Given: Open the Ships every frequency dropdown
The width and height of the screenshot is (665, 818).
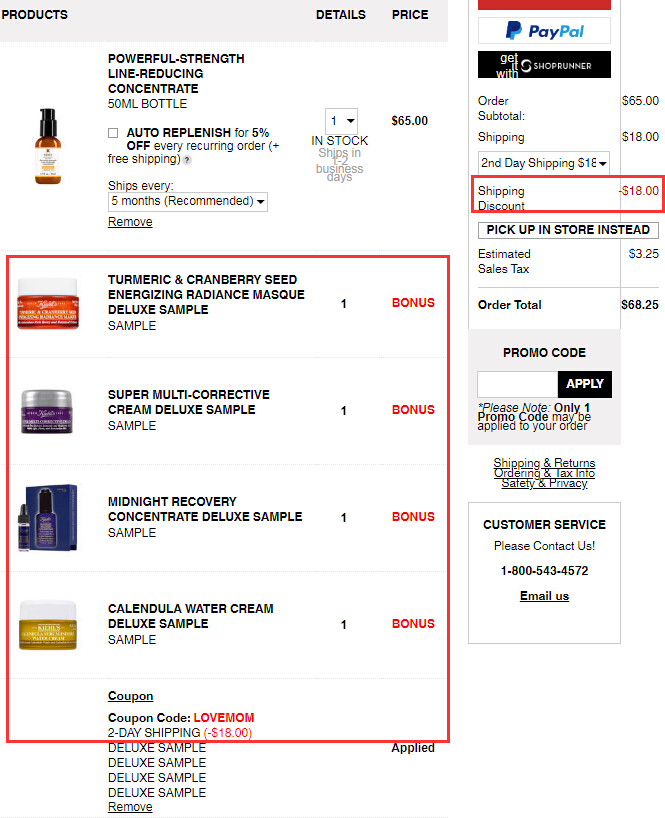Looking at the screenshot, I should click(188, 201).
